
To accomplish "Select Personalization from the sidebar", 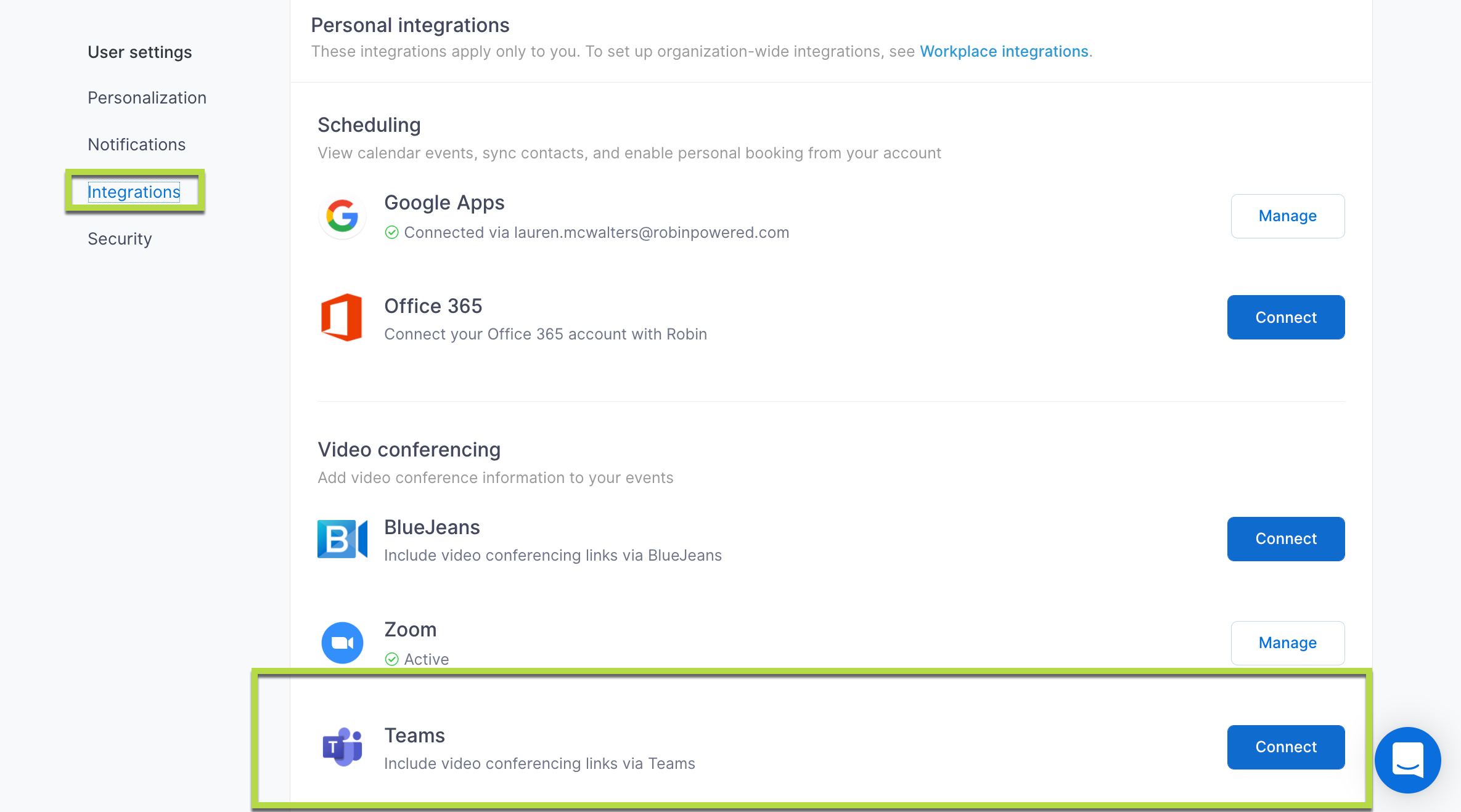I will pos(147,97).
